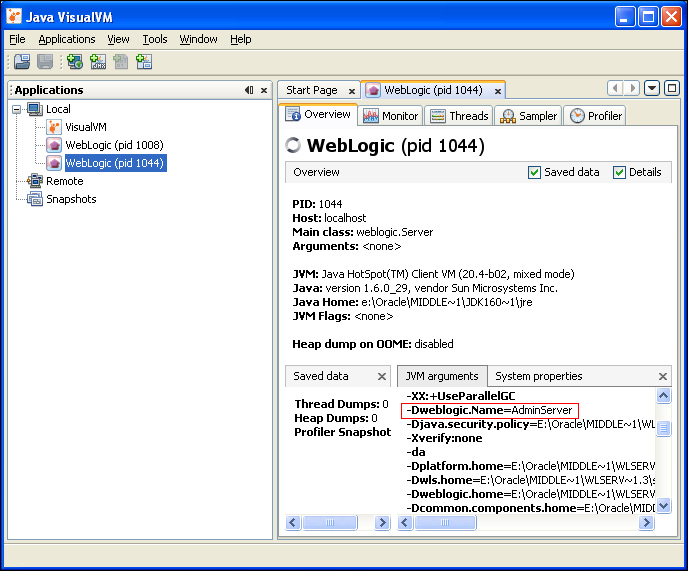Maximize the editor window area
The height and width of the screenshot is (571, 688).
(x=672, y=88)
